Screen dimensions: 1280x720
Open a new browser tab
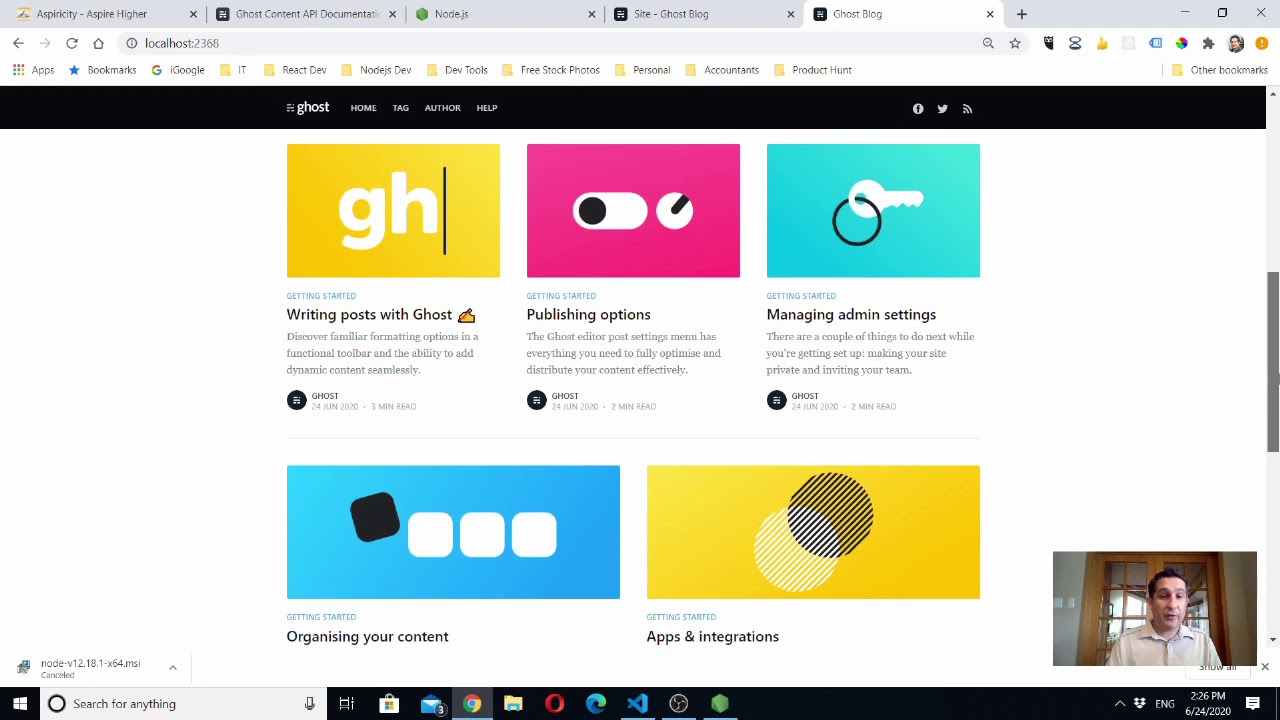pyautogui.click(x=1021, y=14)
